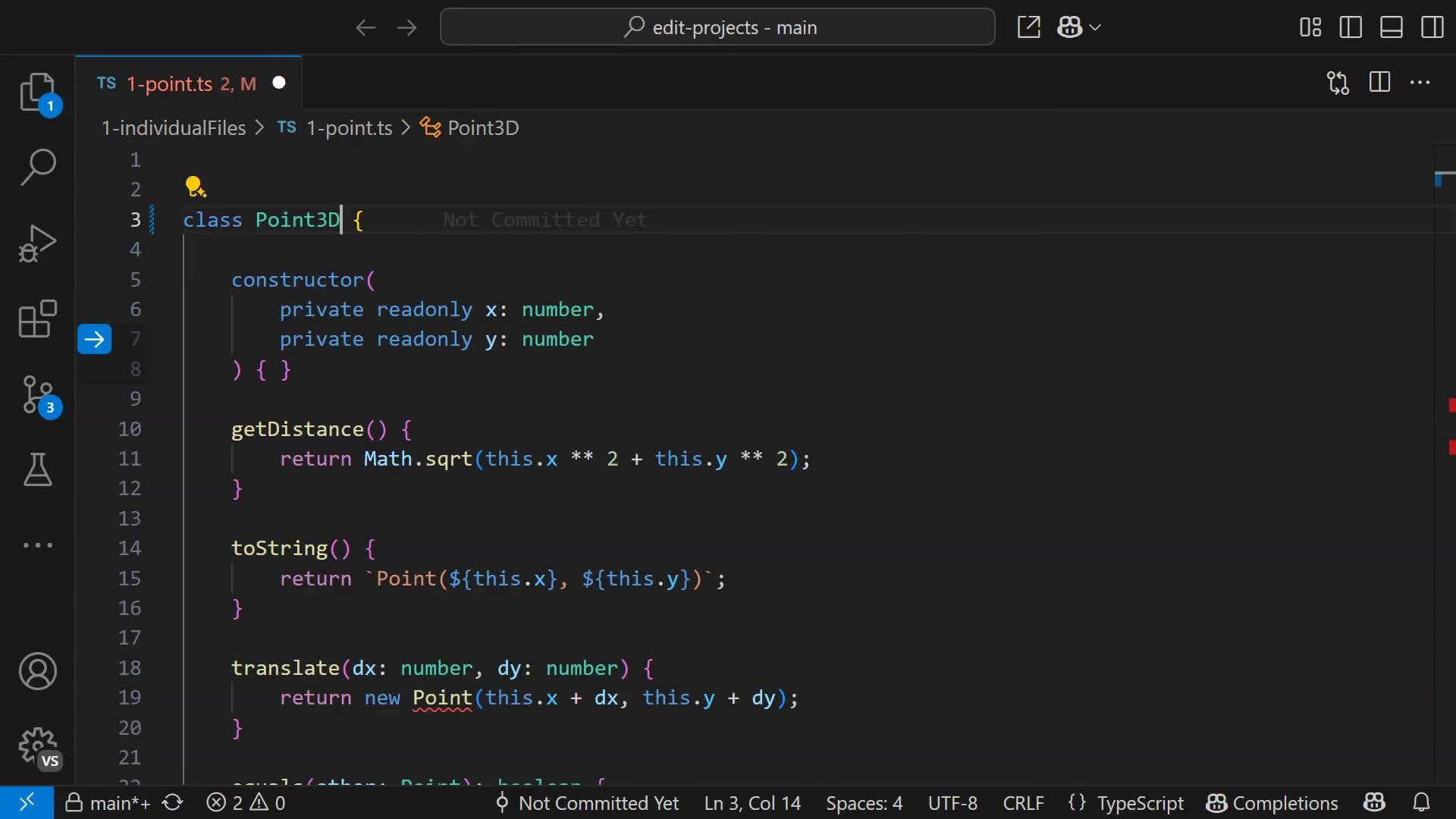
Task: Open the Search view
Action: point(37,167)
